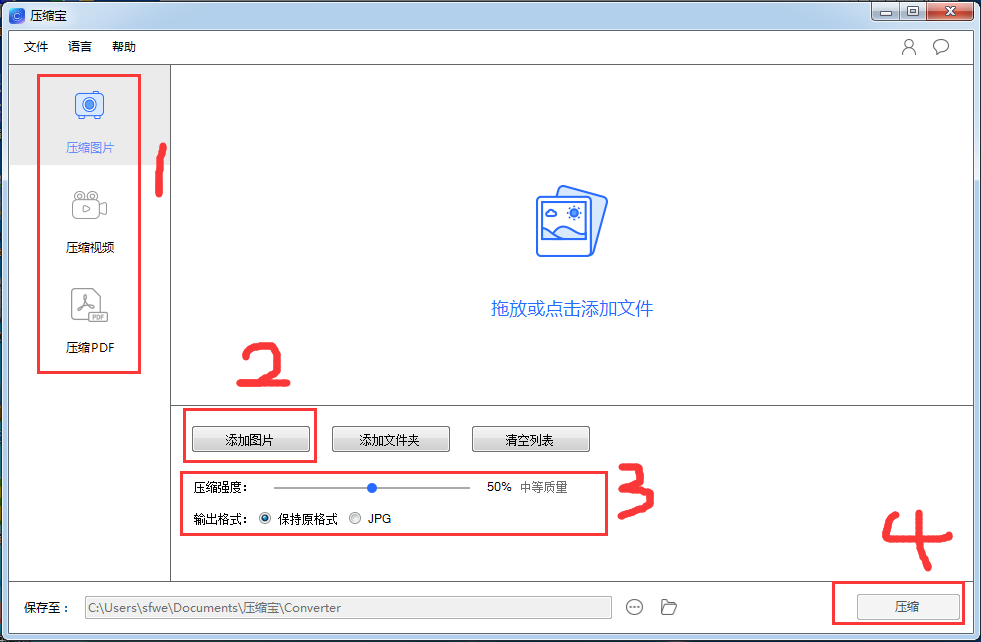Click the 清空列表 button
This screenshot has width=981, height=642.
(531, 439)
